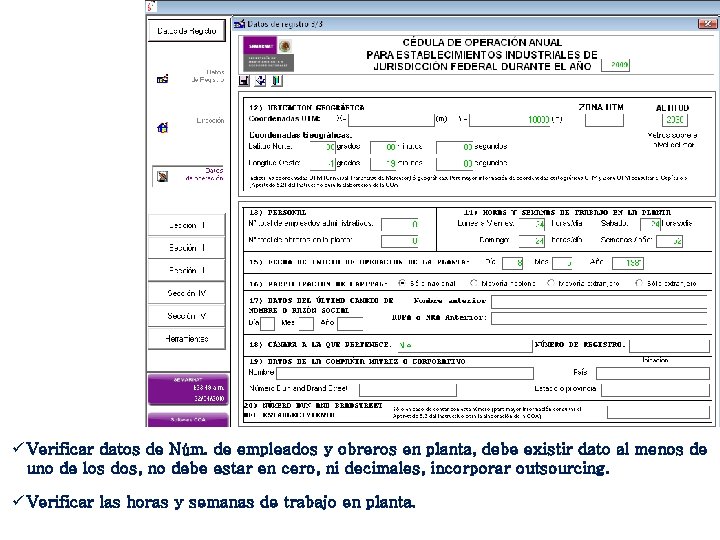This screenshot has width=720, height=540.
Task: Select the 'Sólo nacional' capital radio button
Action: pyautogui.click(x=402, y=283)
